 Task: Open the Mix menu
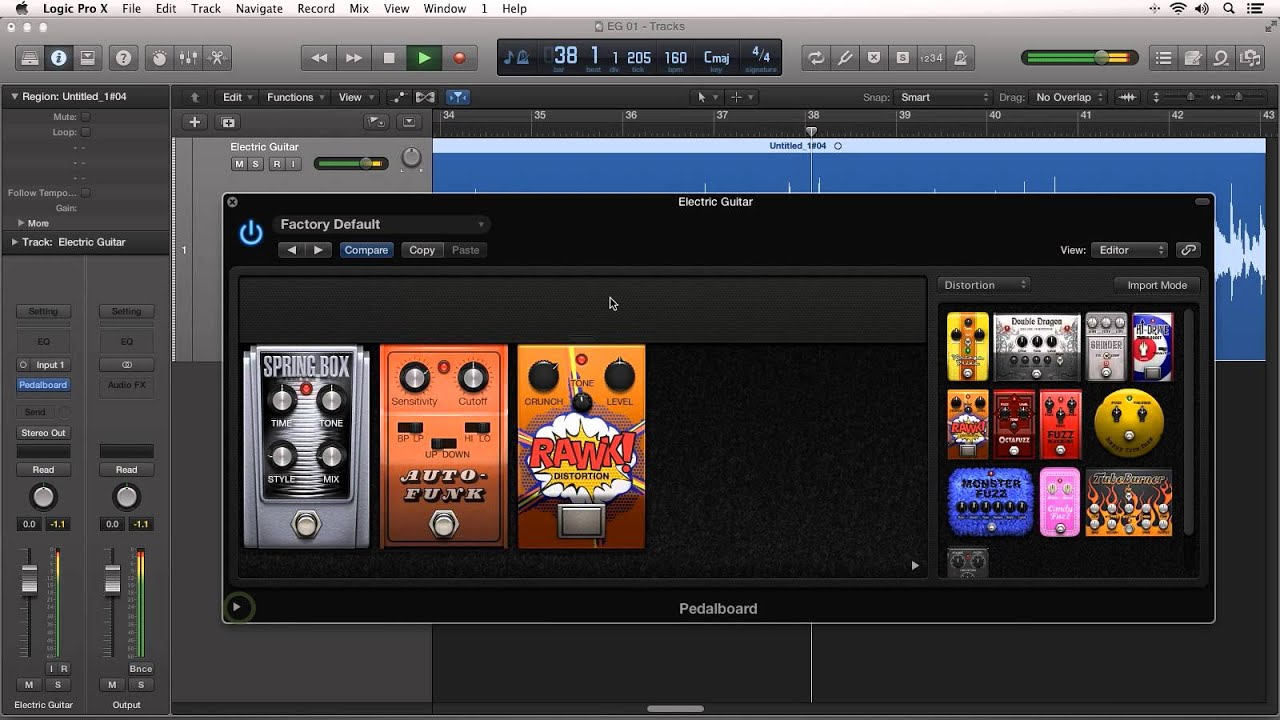tap(359, 8)
